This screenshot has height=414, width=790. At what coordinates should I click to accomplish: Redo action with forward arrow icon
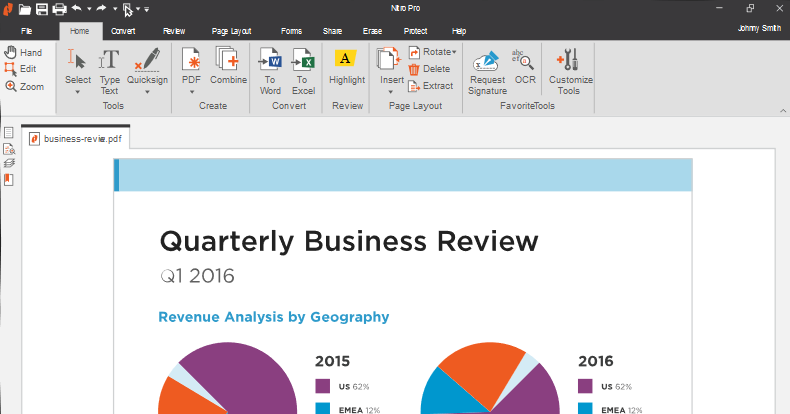point(102,8)
